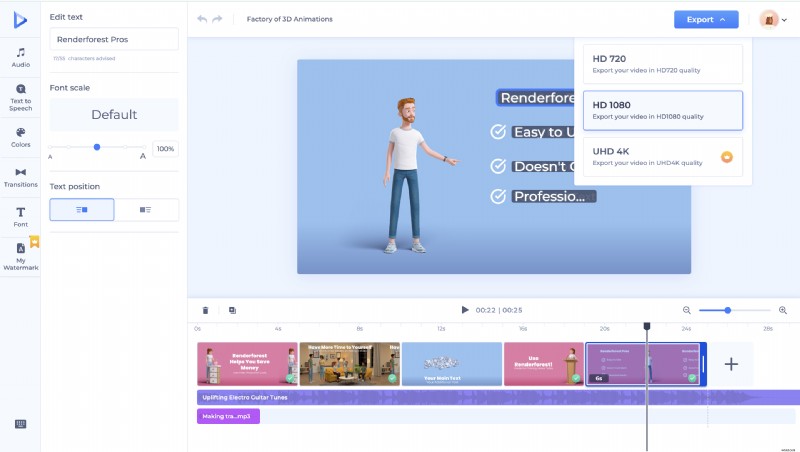Image resolution: width=800 pixels, height=452 pixels.
Task: Choose image-left text-right position
Action: pyautogui.click(x=146, y=210)
